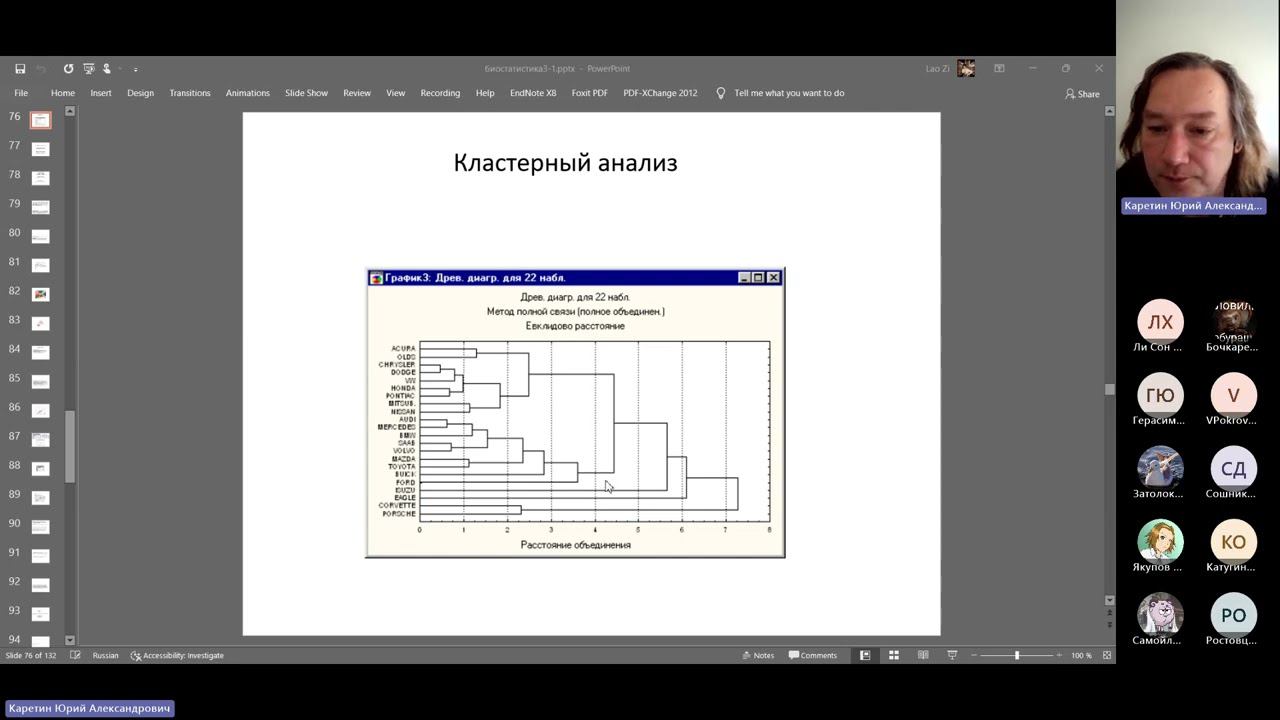Click the V participant avatar VPokrov
Viewport: 1280px width, 720px height.
[1233, 395]
